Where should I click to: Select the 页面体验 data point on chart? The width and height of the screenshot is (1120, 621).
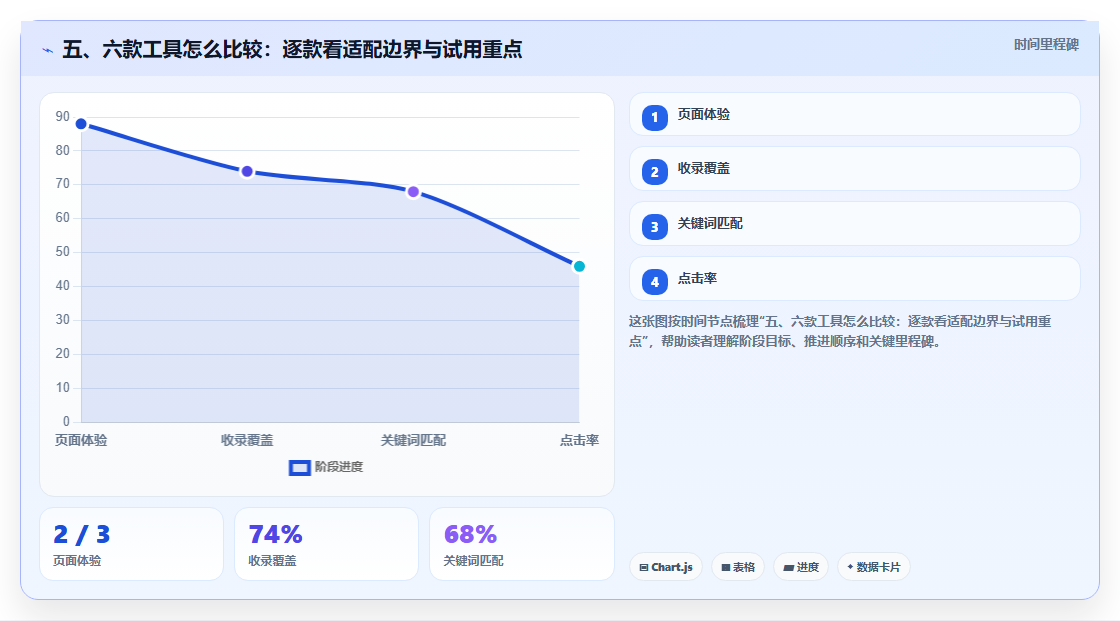coord(81,124)
